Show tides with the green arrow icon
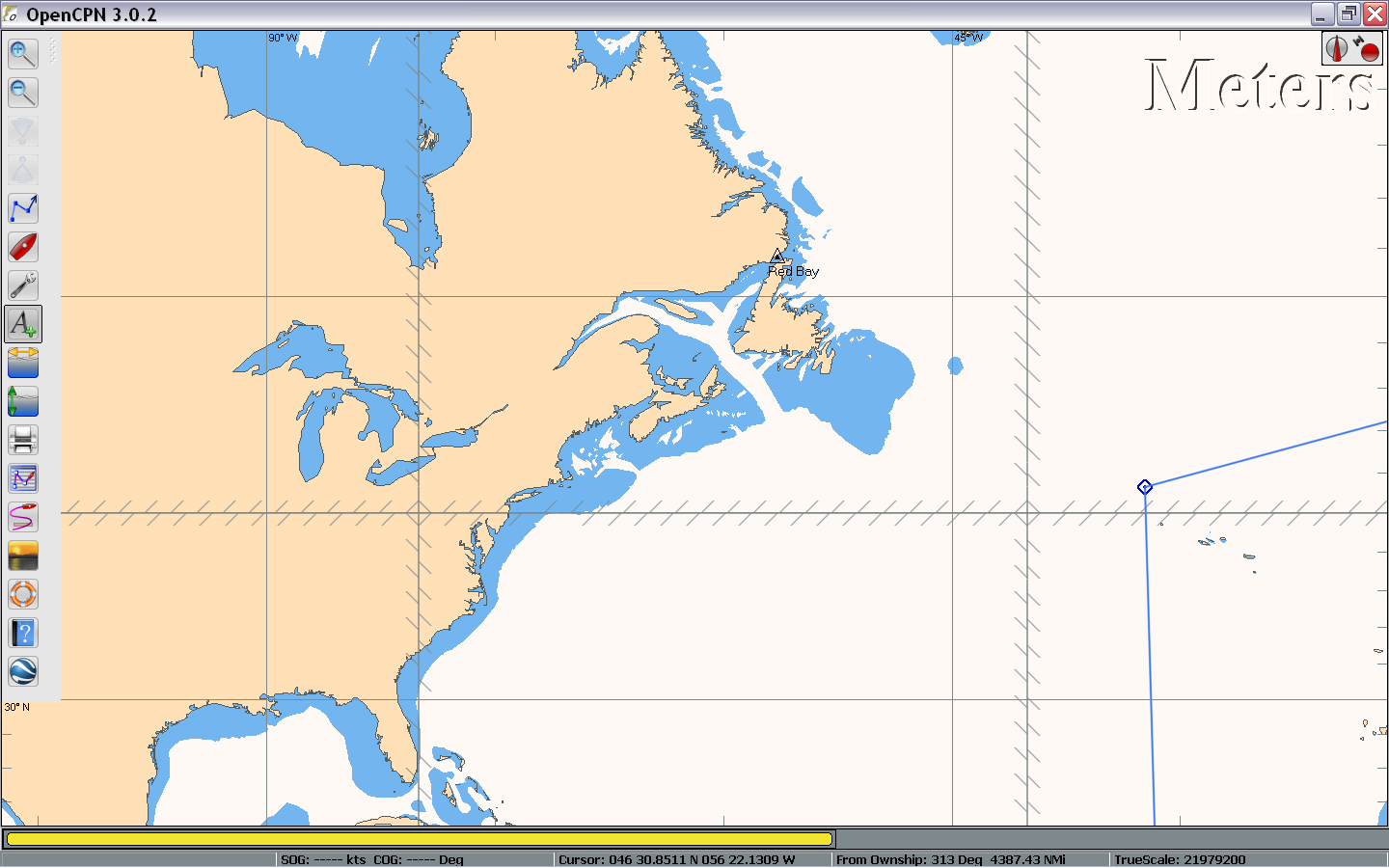The image size is (1389, 868). (23, 401)
